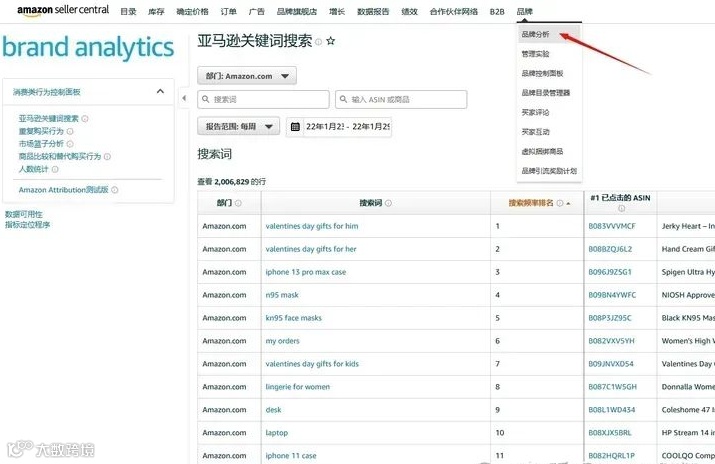
Task: Select 买家评论 from the dropdown menu
Action: tap(535, 113)
